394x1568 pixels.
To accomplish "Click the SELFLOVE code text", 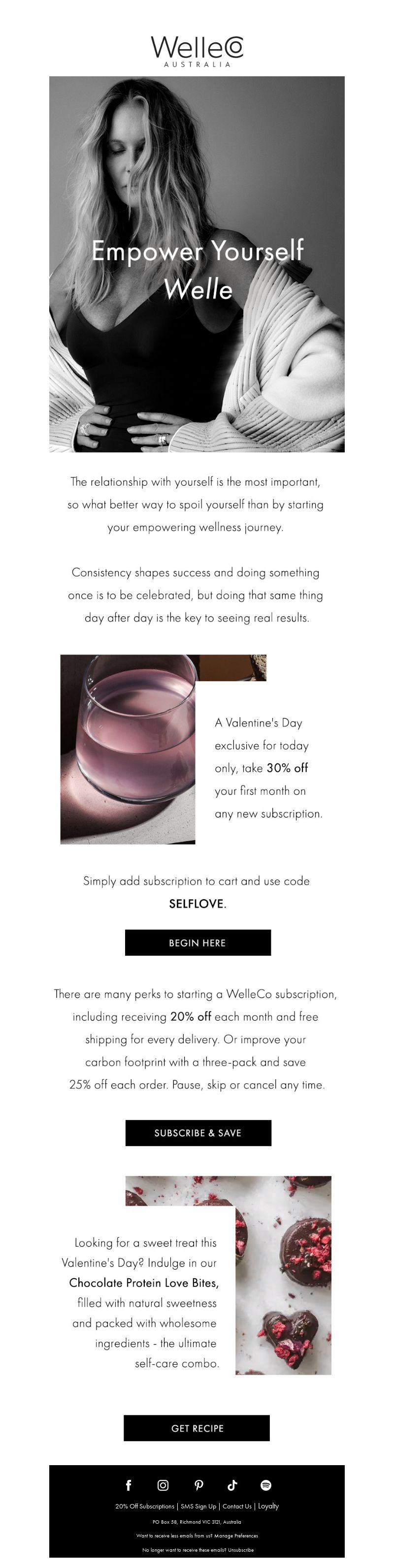I will pyautogui.click(x=196, y=903).
